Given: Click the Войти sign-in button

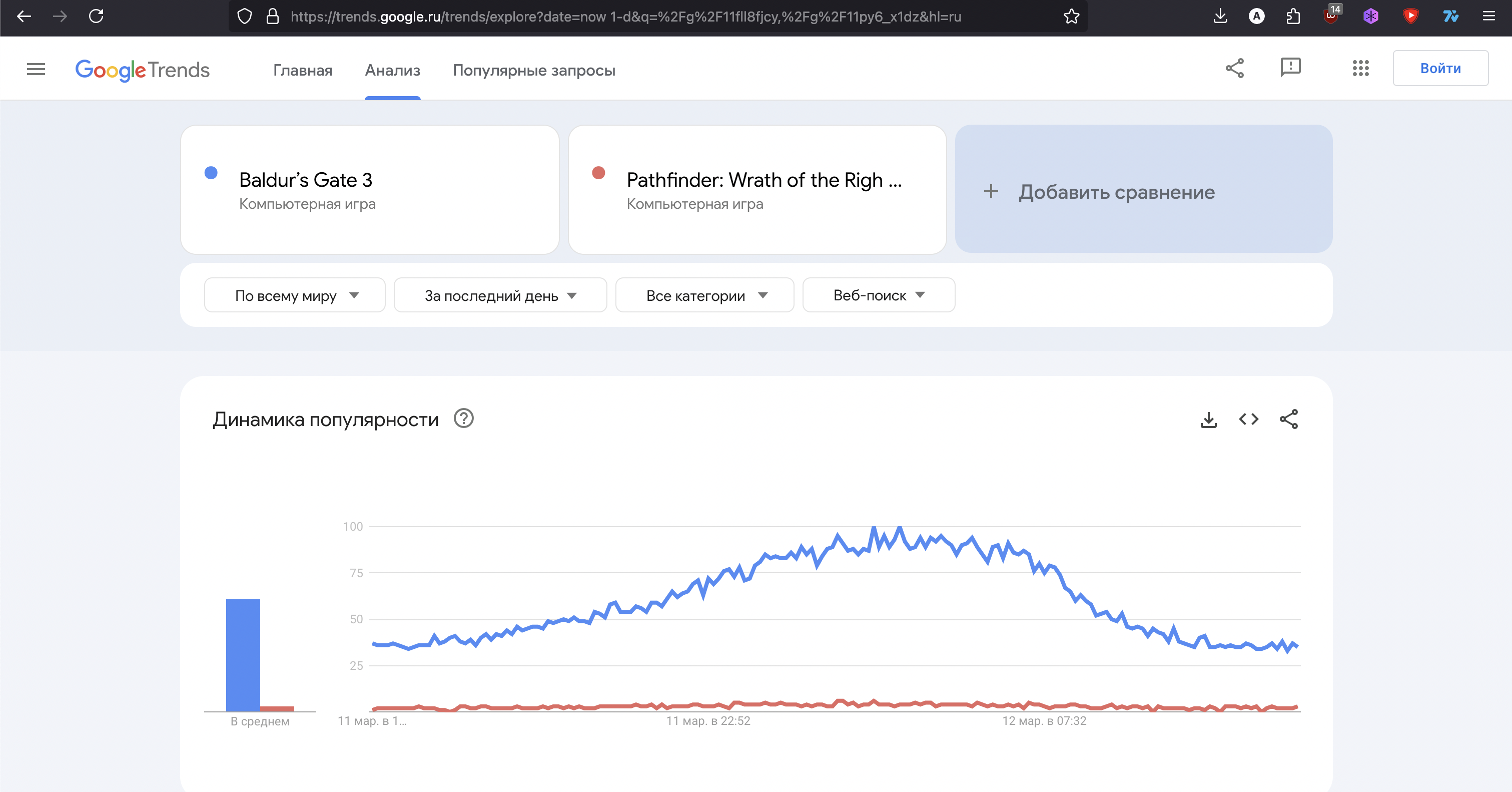Looking at the screenshot, I should click(1440, 68).
